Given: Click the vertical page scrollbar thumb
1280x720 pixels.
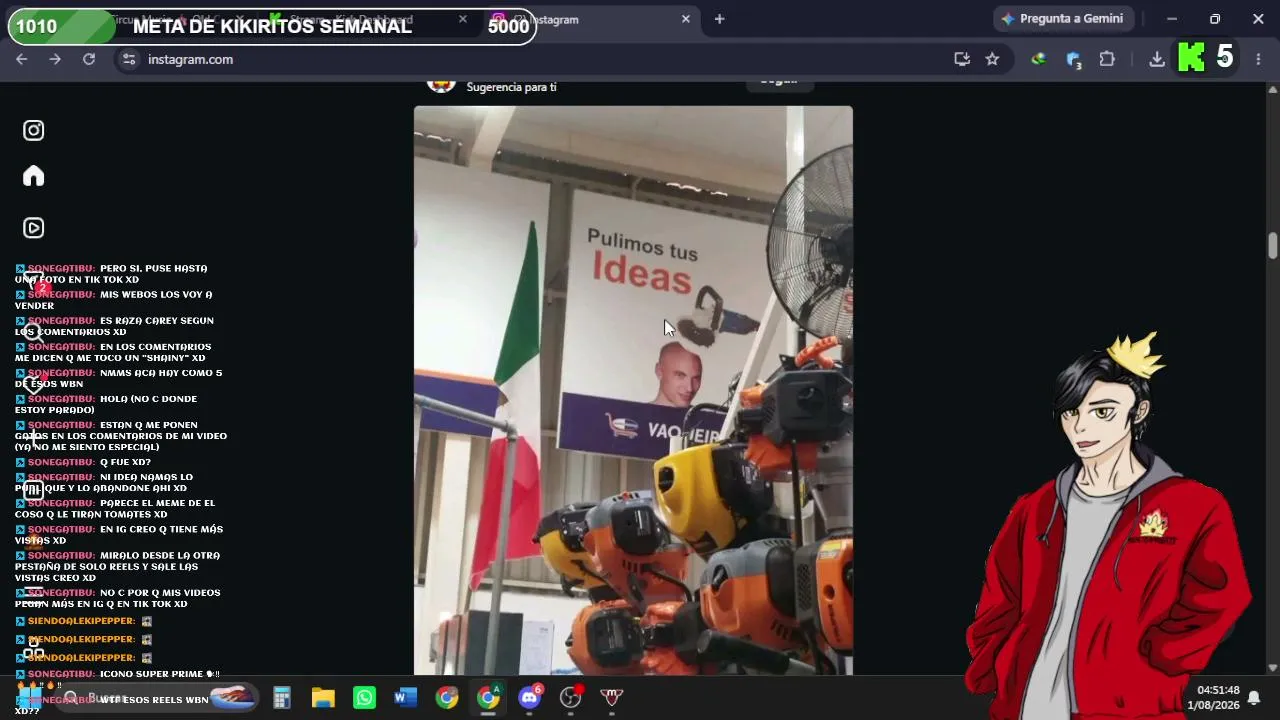Looking at the screenshot, I should click(x=1272, y=245).
